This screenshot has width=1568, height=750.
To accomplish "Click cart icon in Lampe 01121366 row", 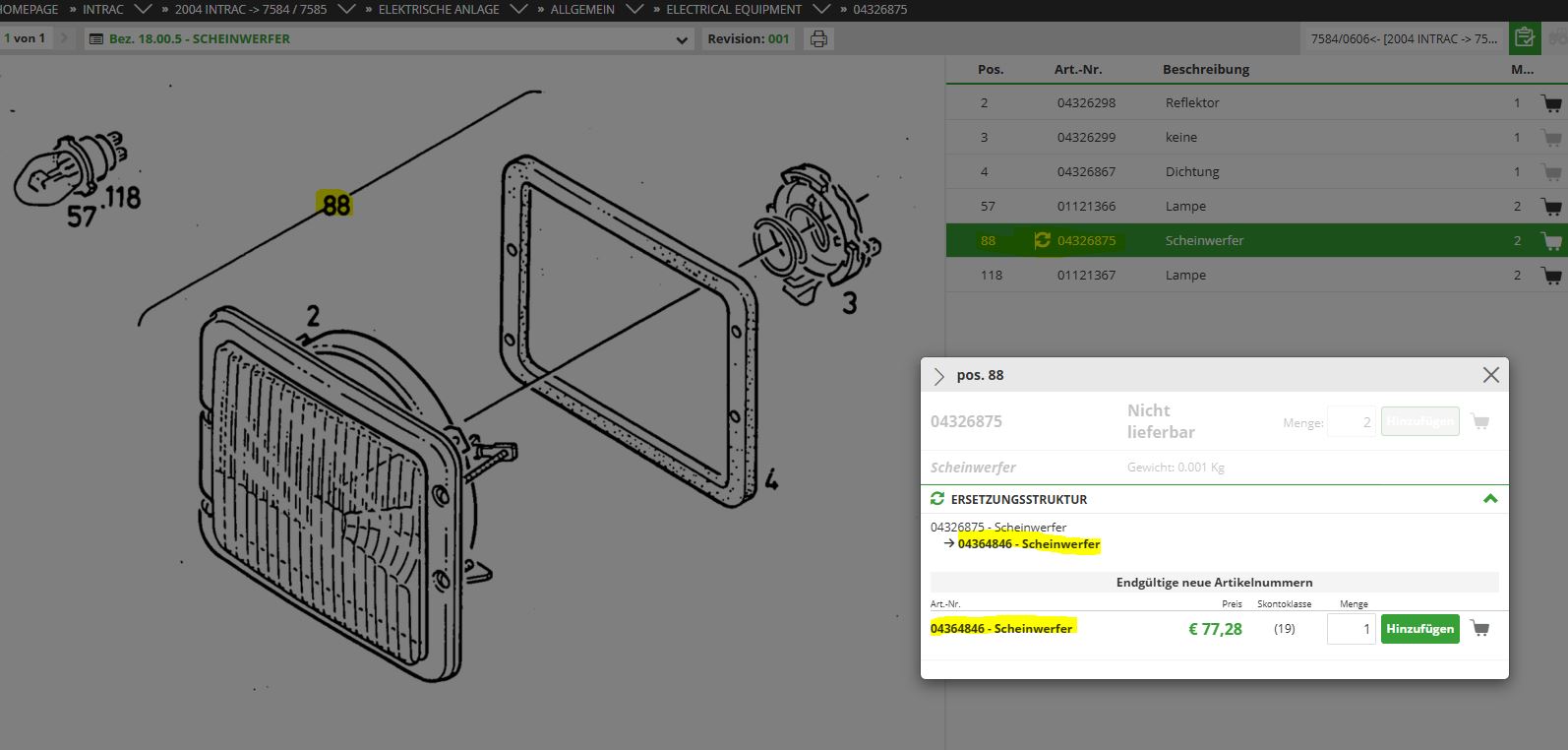I will click(x=1551, y=207).
